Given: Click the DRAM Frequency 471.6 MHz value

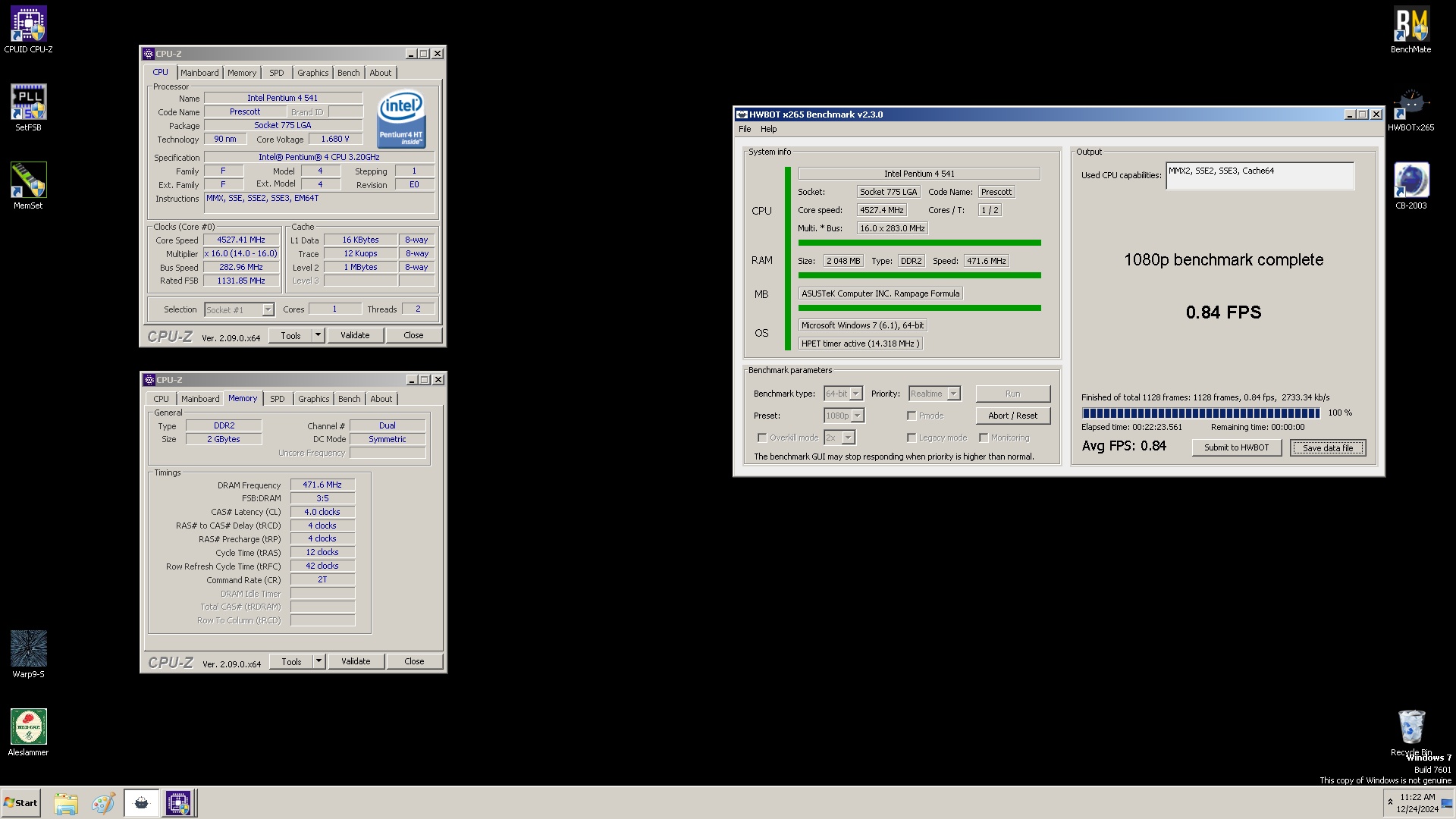Looking at the screenshot, I should [322, 485].
